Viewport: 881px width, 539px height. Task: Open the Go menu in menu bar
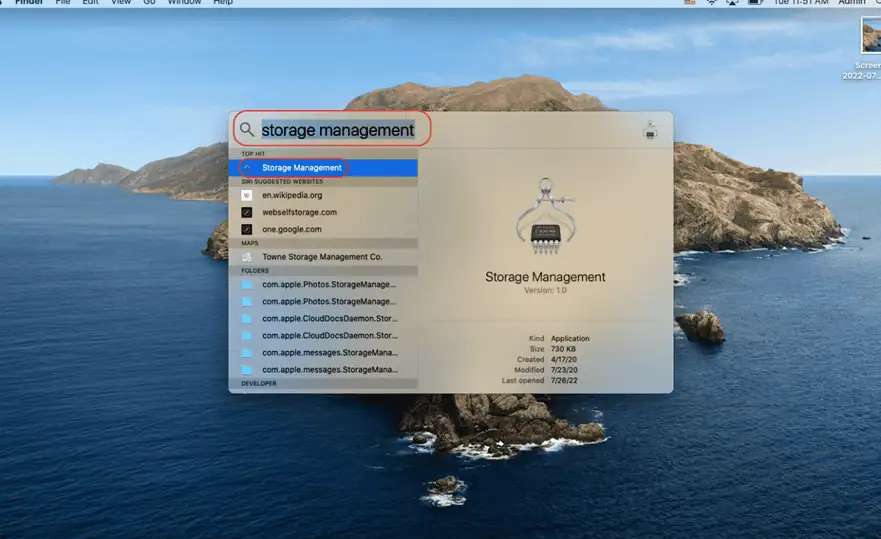[149, 2]
